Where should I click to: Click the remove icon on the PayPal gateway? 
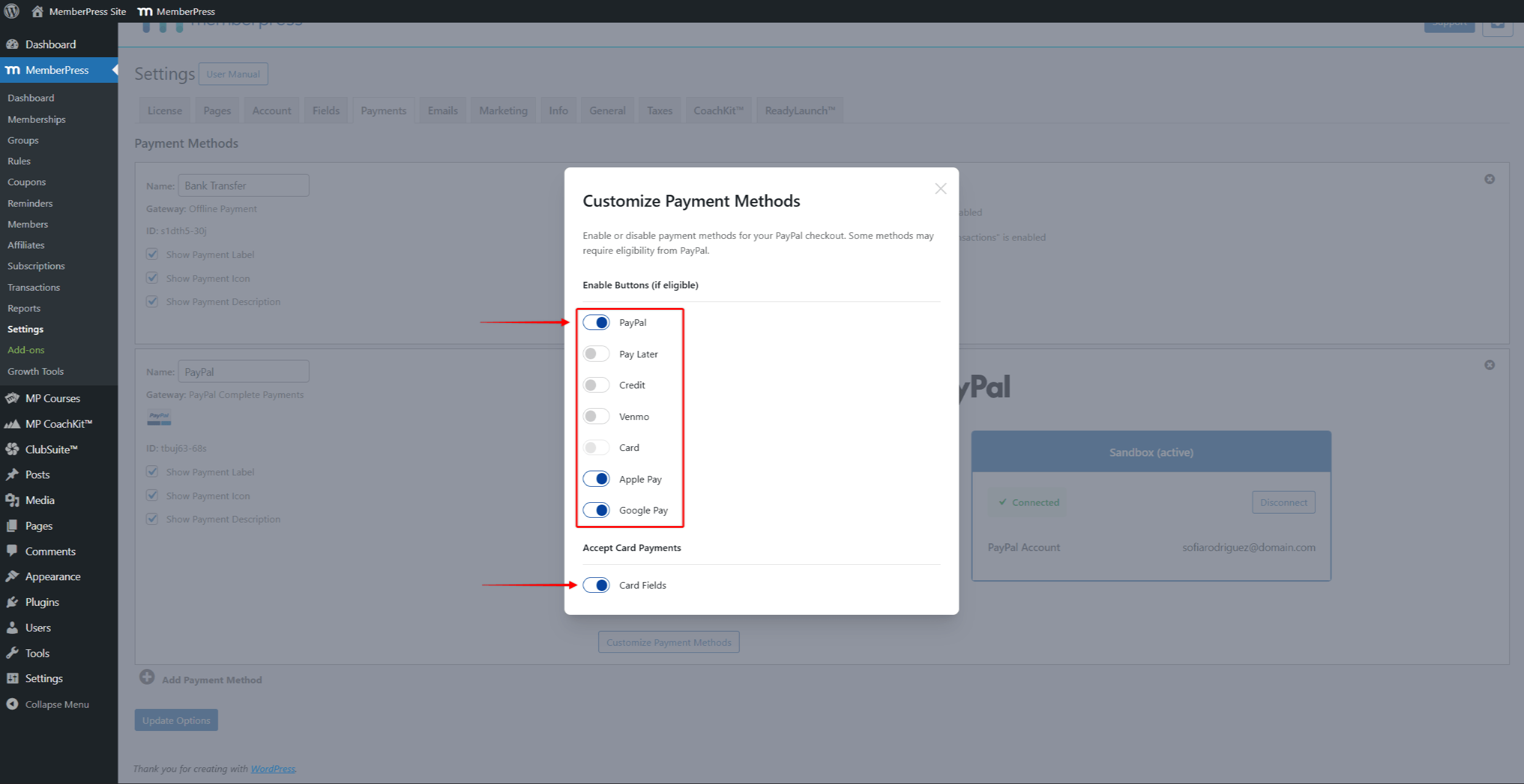pyautogui.click(x=1489, y=365)
